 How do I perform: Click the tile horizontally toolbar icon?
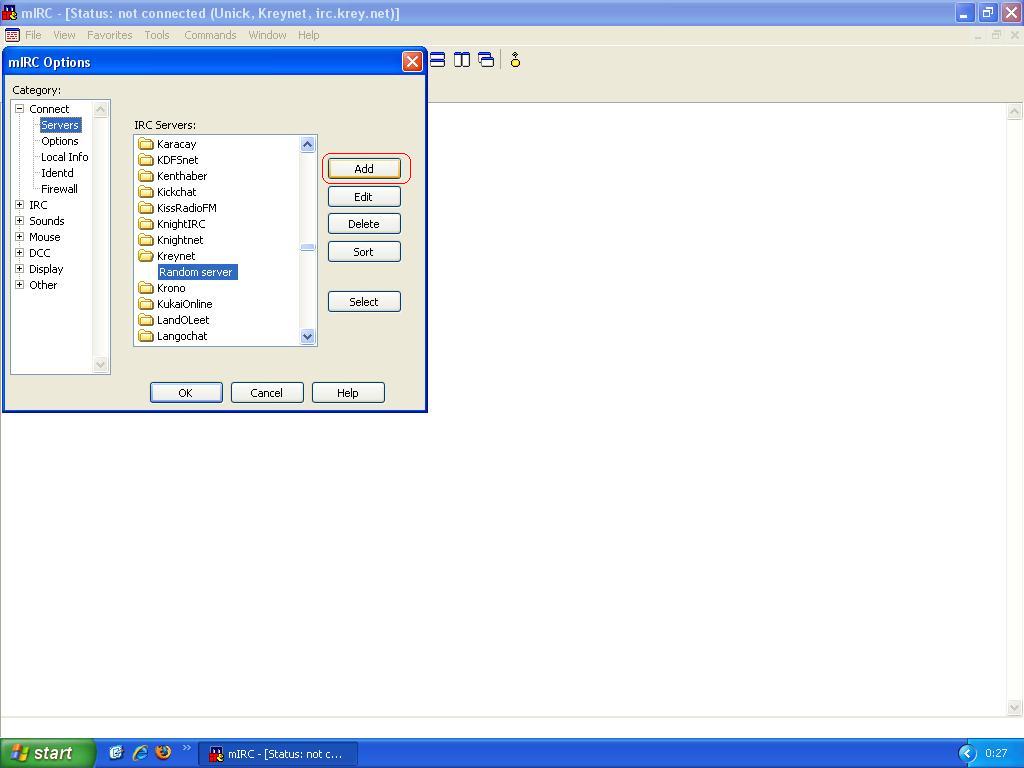point(438,60)
